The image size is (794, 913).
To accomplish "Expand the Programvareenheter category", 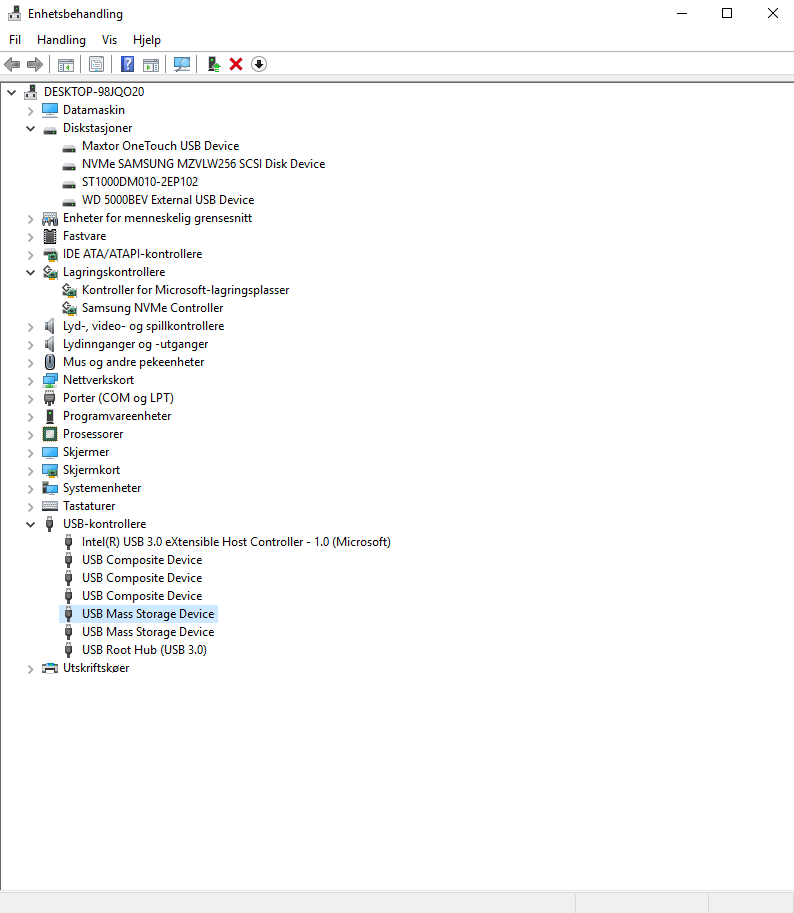I will point(30,416).
